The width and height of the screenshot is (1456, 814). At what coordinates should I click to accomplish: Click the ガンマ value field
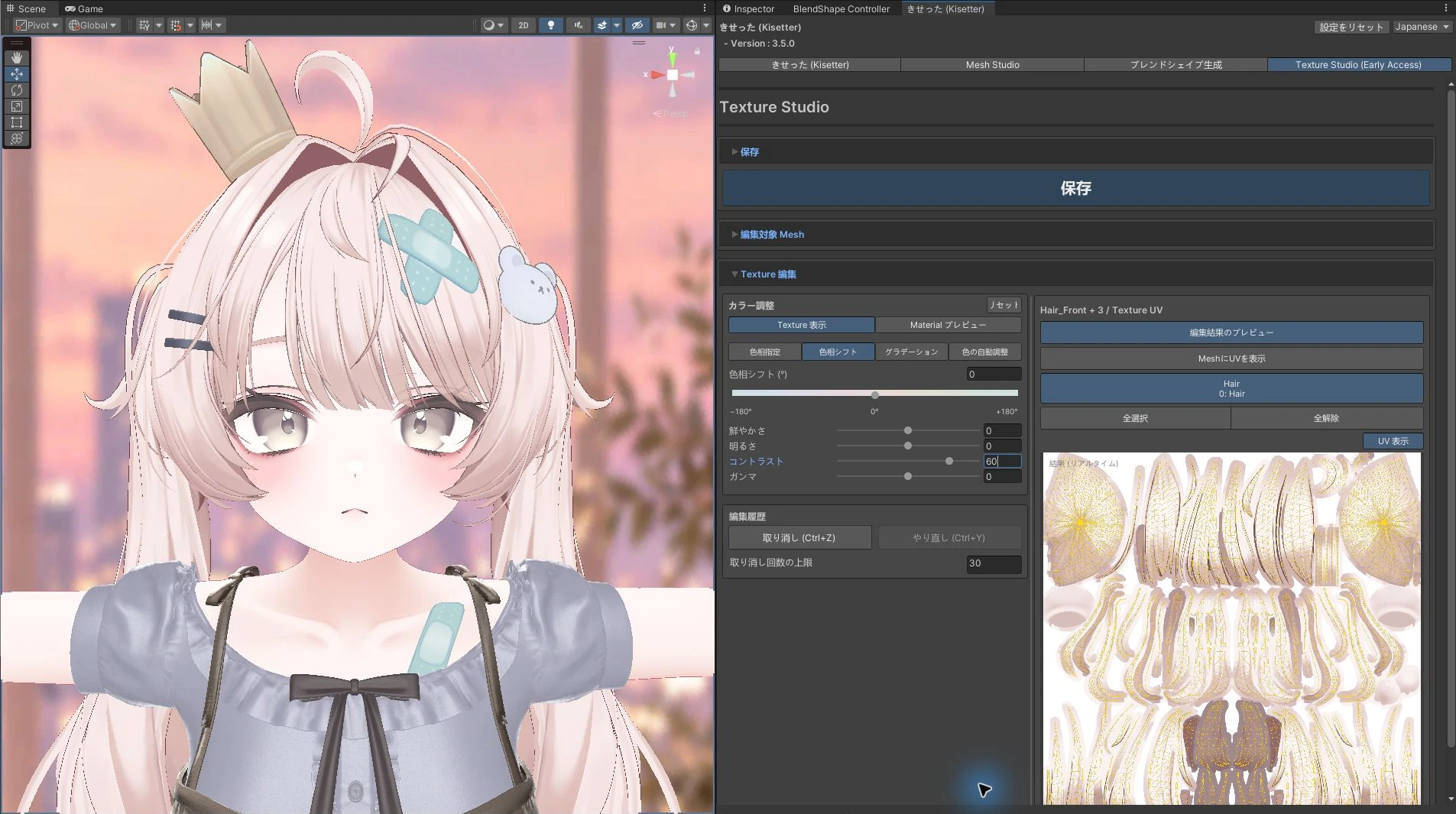(x=1002, y=476)
